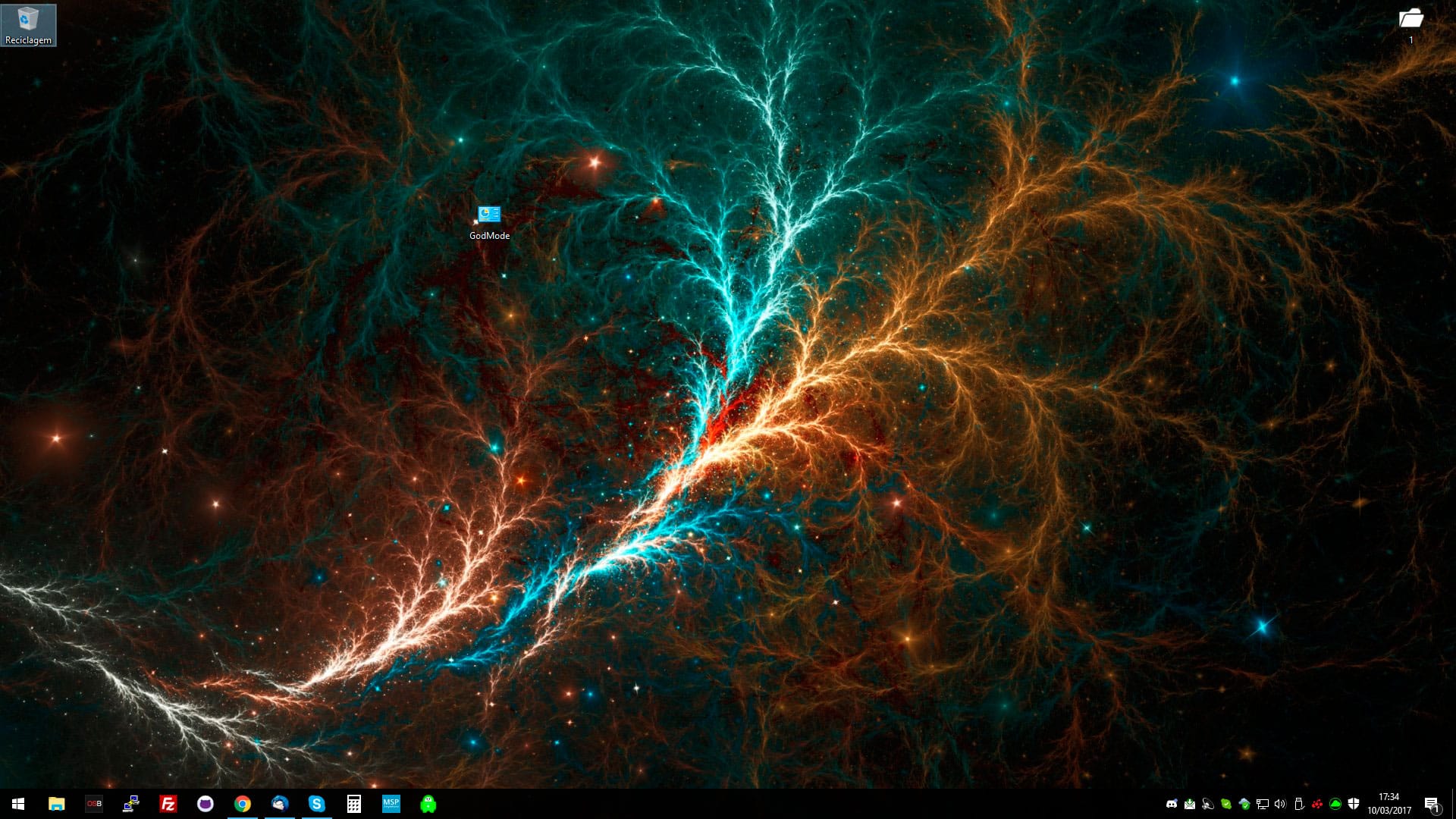Open File Explorer from the taskbar
This screenshot has width=1456, height=819.
tap(57, 804)
